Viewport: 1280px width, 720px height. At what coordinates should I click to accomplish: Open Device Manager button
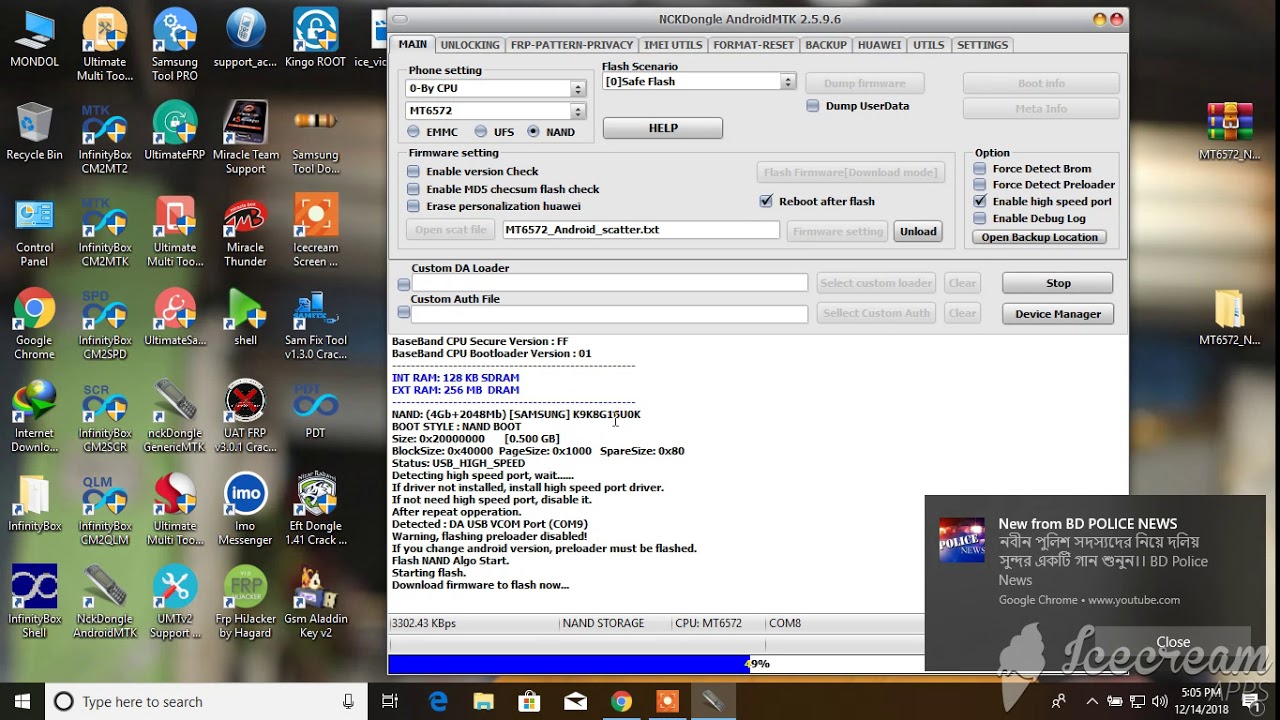(x=1058, y=314)
